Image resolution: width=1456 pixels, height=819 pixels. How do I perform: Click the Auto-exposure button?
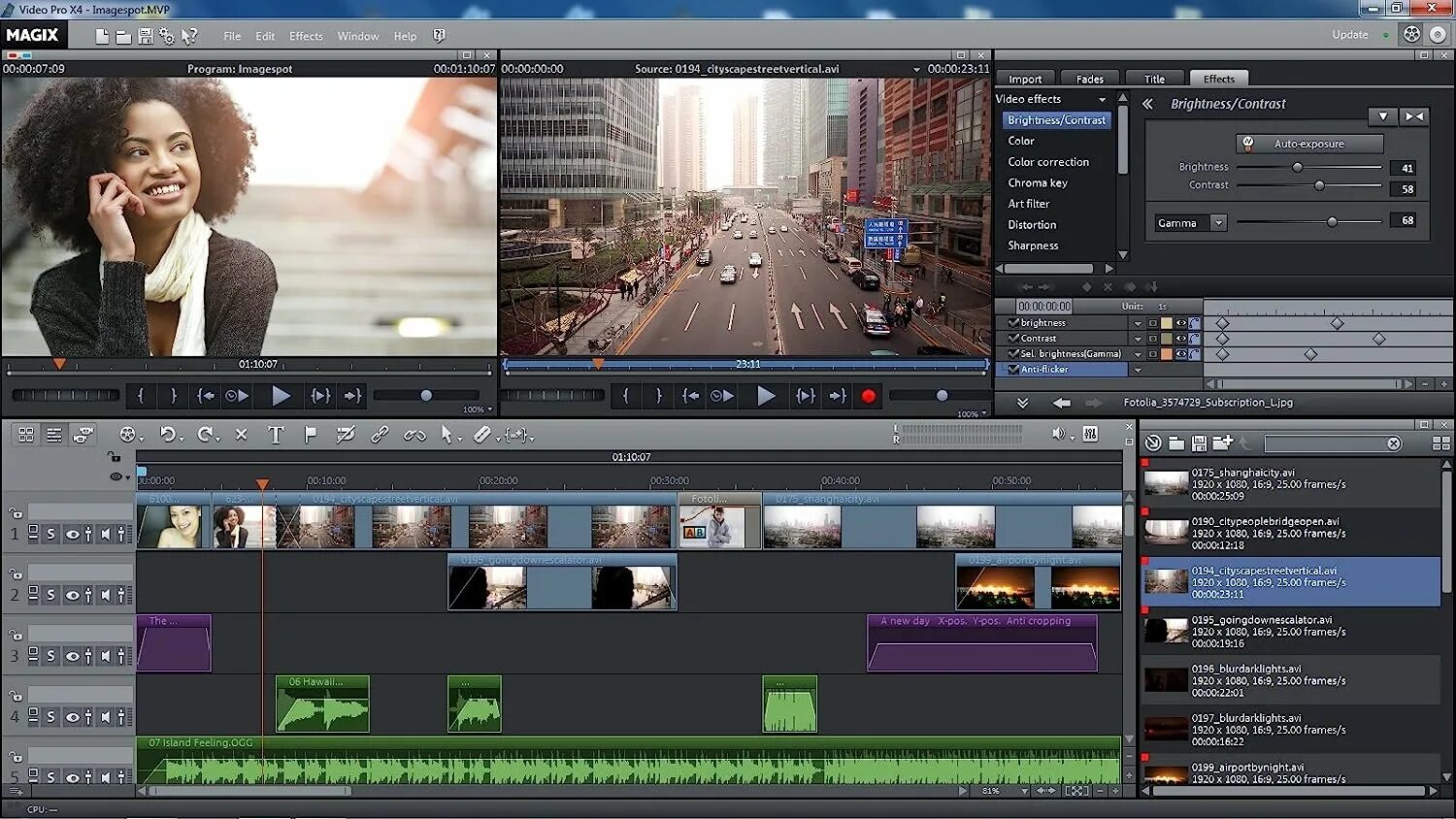tap(1308, 144)
